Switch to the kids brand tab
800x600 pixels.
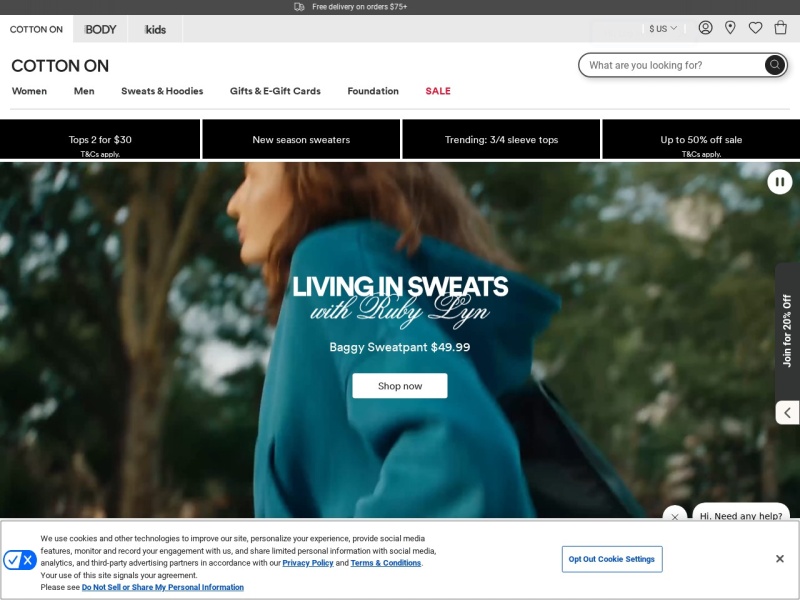pyautogui.click(x=155, y=29)
